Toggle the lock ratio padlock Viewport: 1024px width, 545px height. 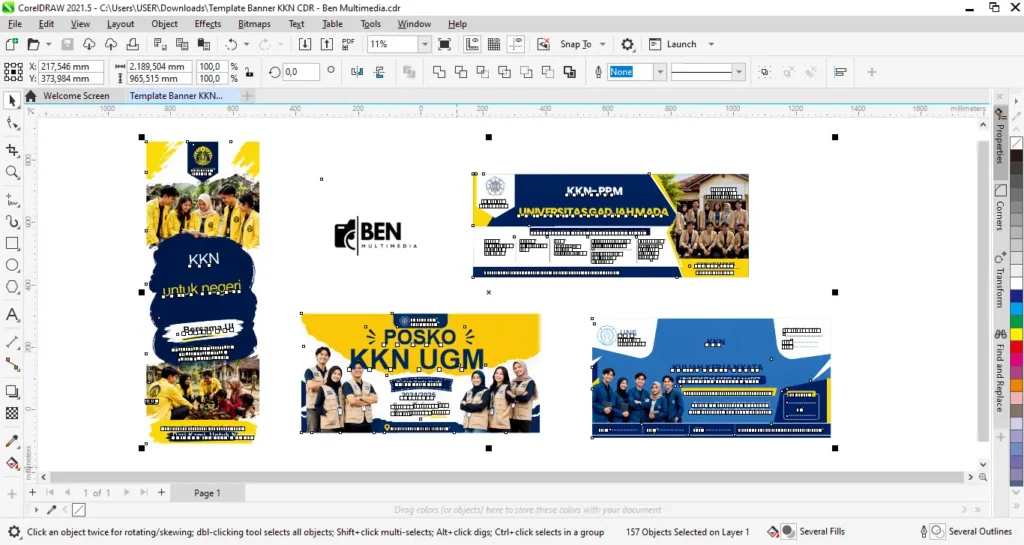(x=249, y=72)
